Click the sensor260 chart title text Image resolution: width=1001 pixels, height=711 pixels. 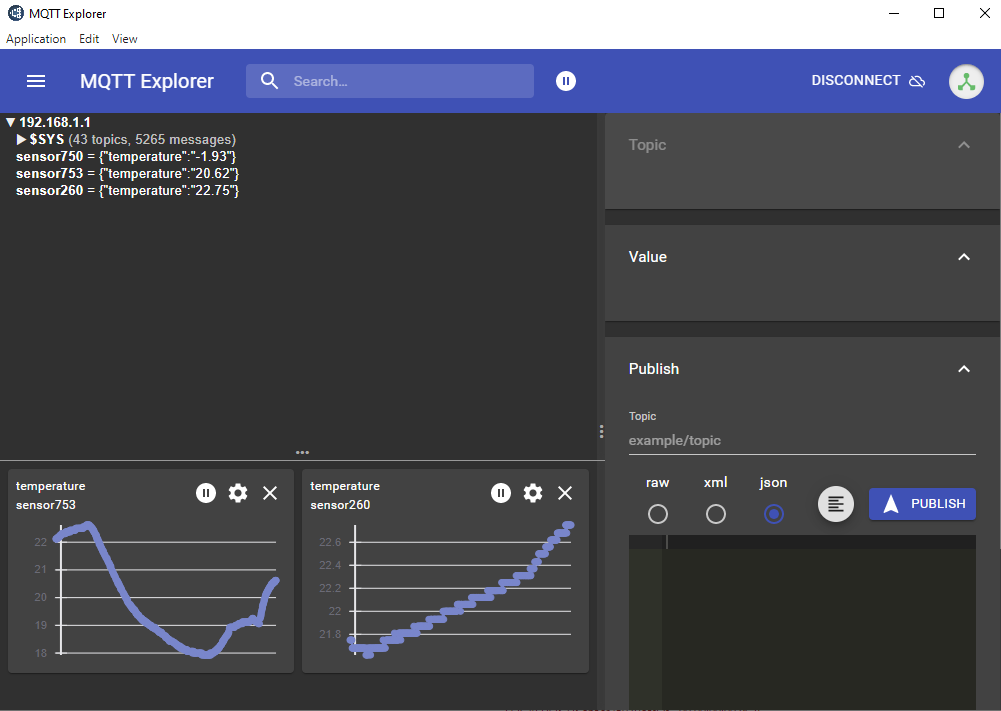345,495
